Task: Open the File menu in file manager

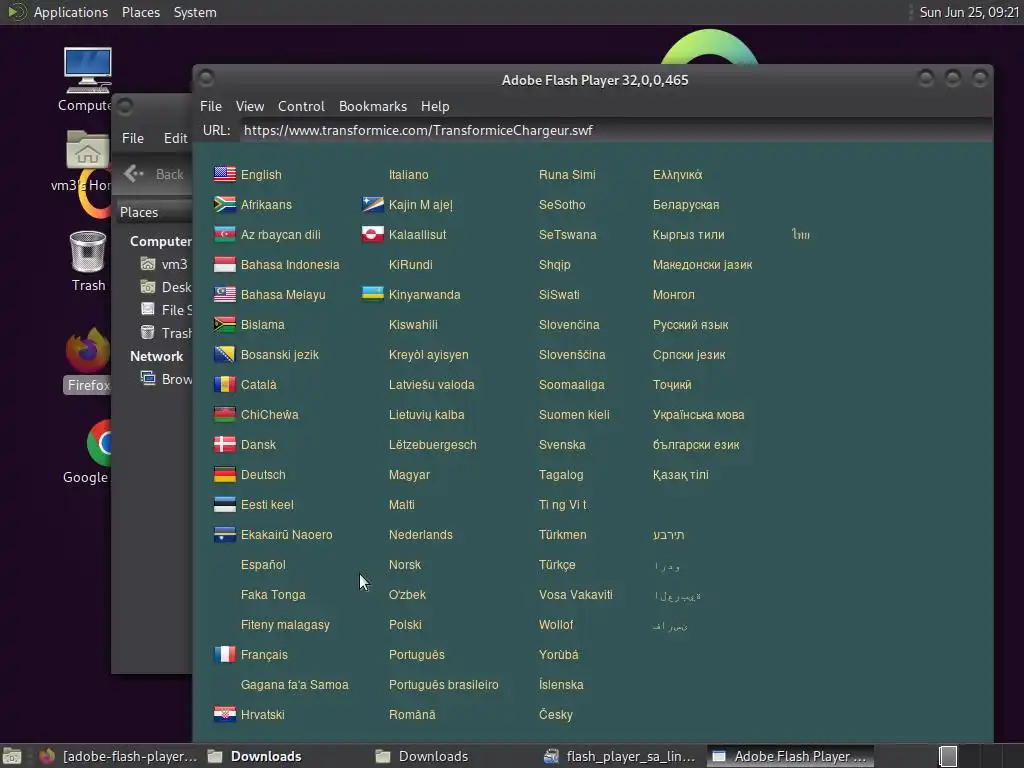Action: [x=133, y=138]
